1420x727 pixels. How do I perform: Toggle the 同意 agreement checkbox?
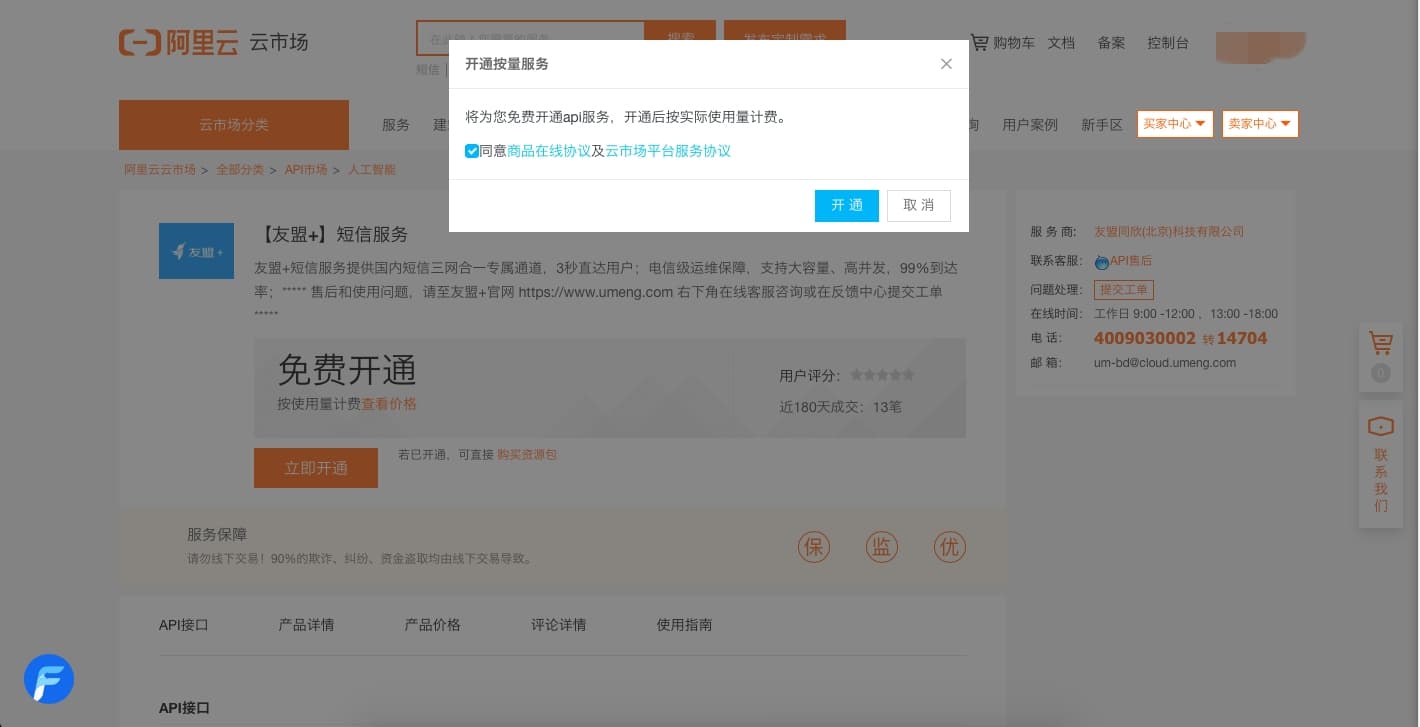tap(472, 151)
